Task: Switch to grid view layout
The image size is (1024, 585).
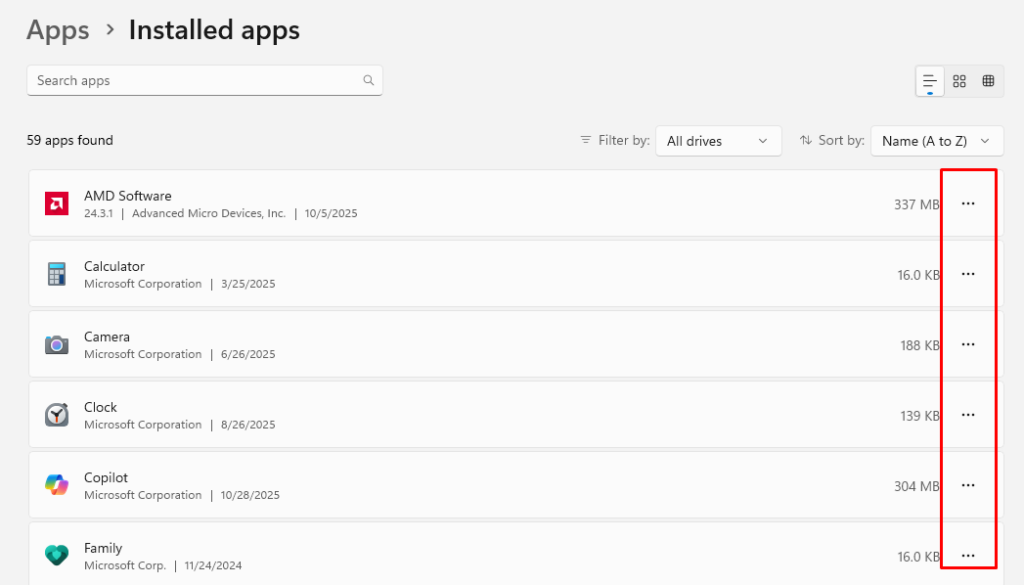Action: tap(959, 82)
